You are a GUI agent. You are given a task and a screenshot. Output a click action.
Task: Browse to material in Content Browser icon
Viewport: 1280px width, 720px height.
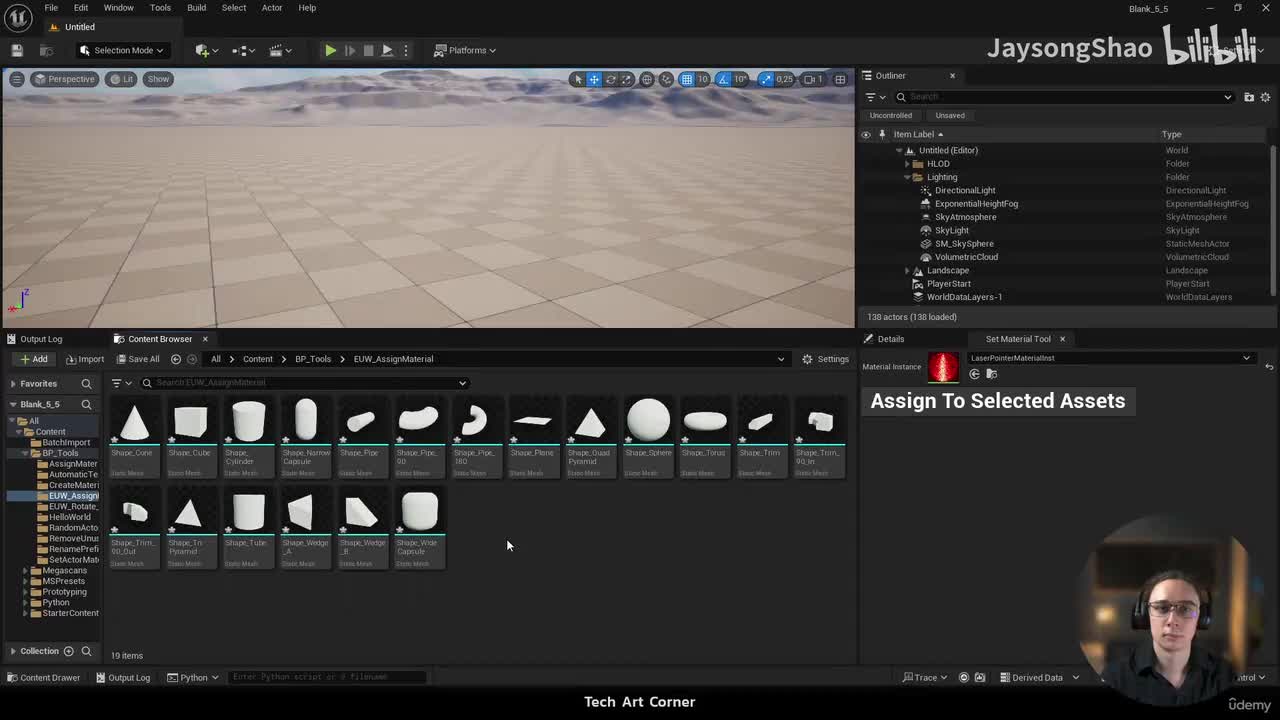coord(992,374)
